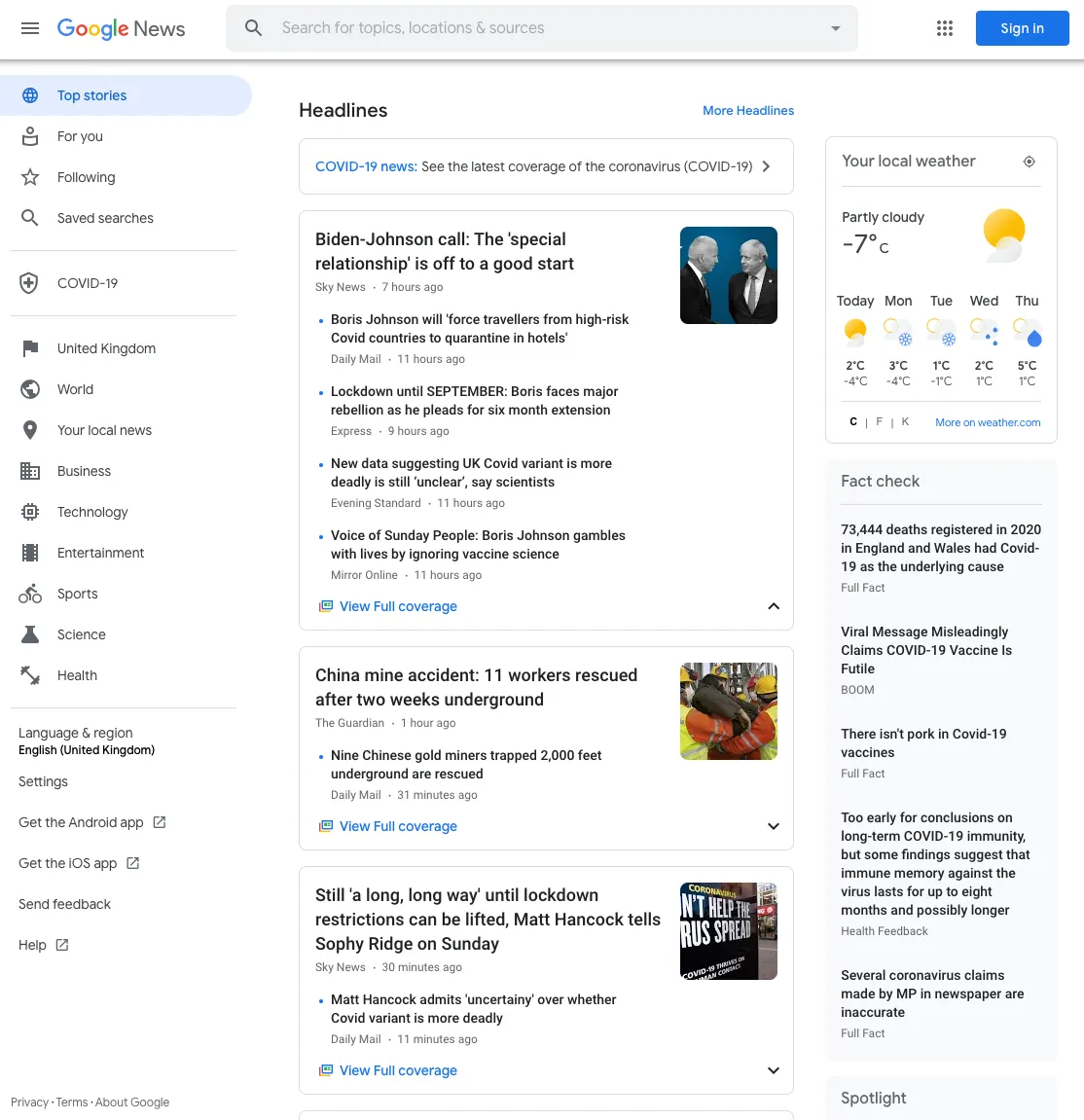Open the Google apps grid
Image resolution: width=1084 pixels, height=1120 pixels.
click(x=945, y=28)
